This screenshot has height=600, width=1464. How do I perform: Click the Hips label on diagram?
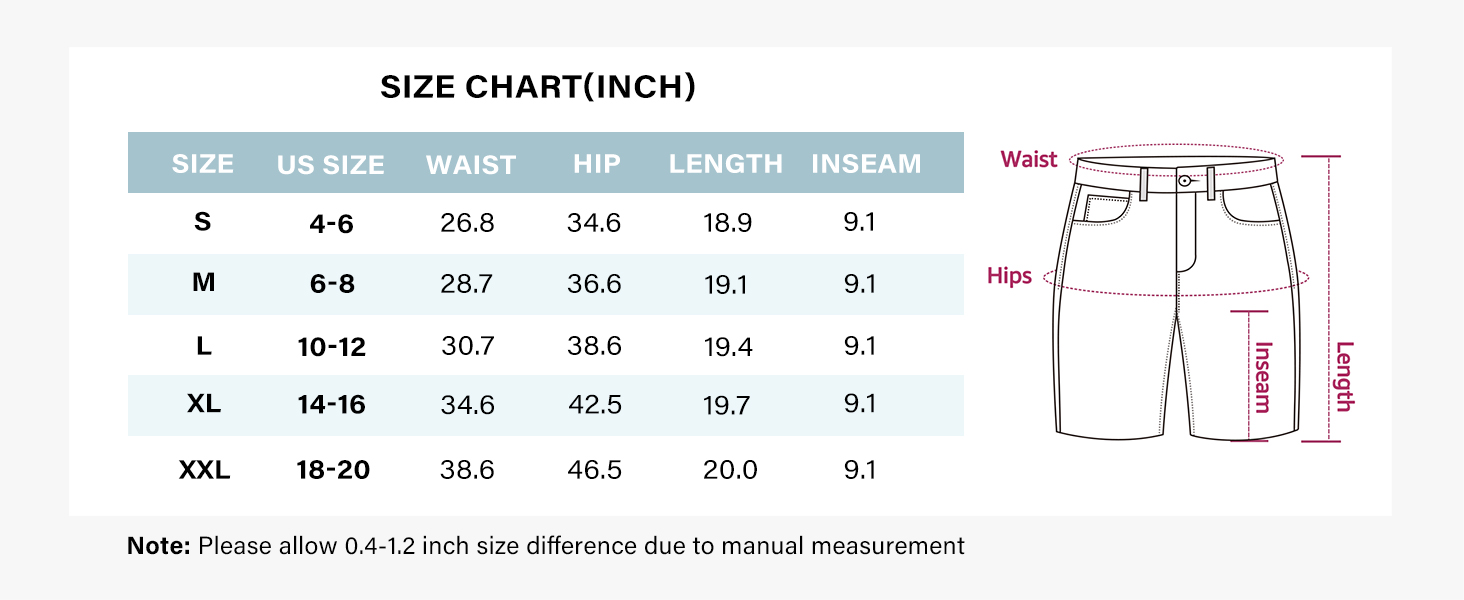[x=1009, y=276]
